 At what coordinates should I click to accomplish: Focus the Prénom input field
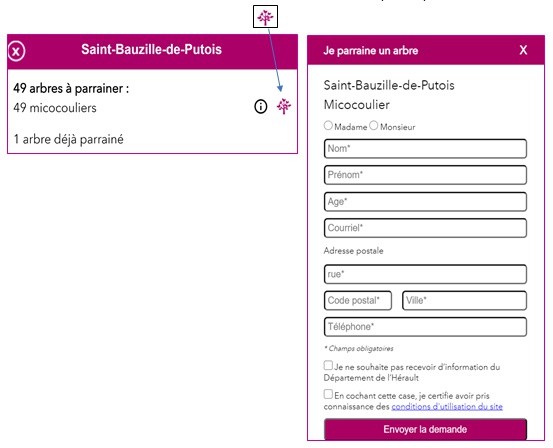425,175
